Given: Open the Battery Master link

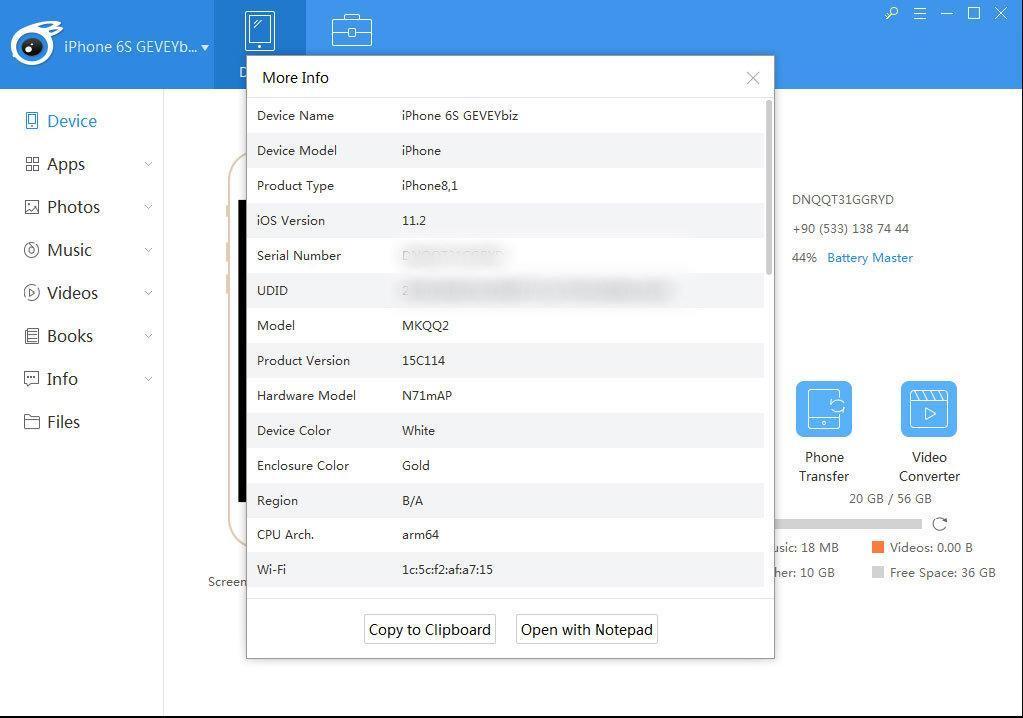Looking at the screenshot, I should coord(870,258).
